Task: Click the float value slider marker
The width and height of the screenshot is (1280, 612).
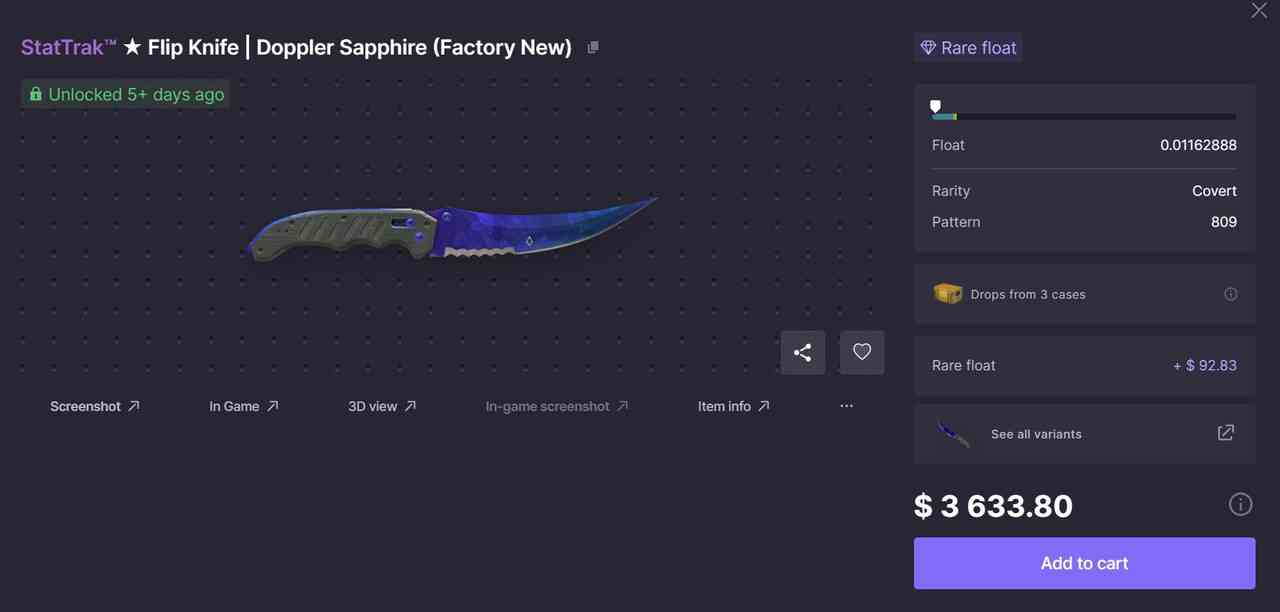Action: click(935, 105)
